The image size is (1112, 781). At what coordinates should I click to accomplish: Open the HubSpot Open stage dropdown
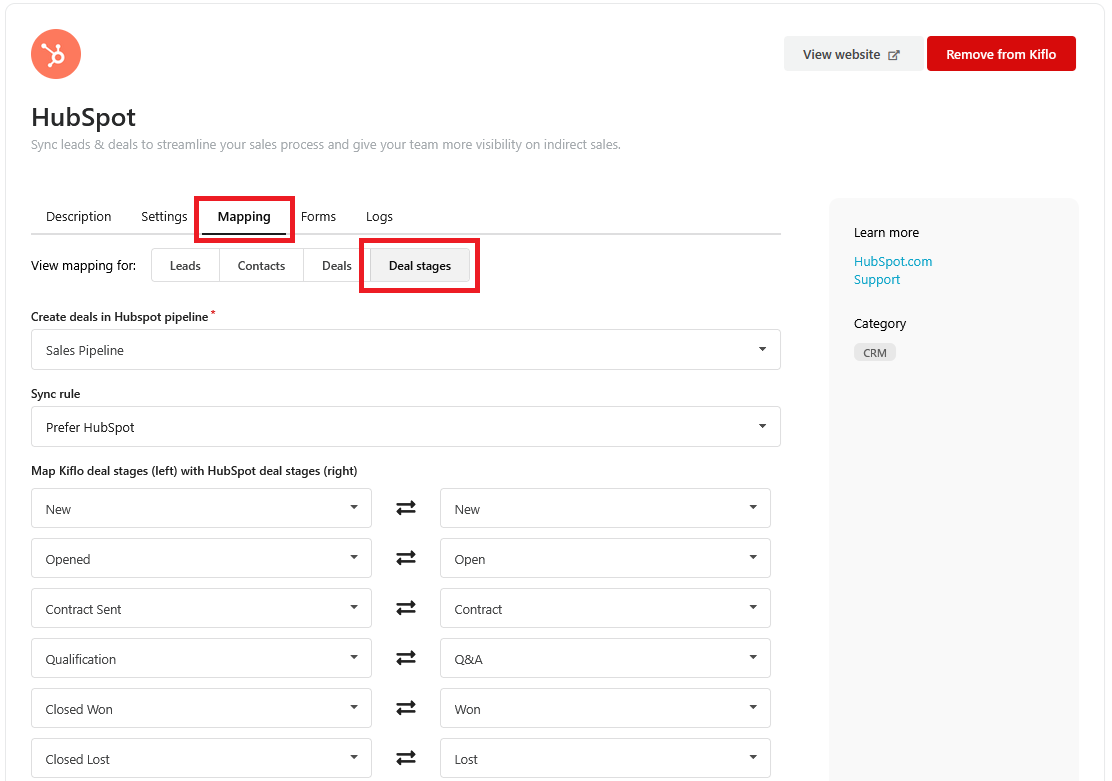pyautogui.click(x=605, y=558)
